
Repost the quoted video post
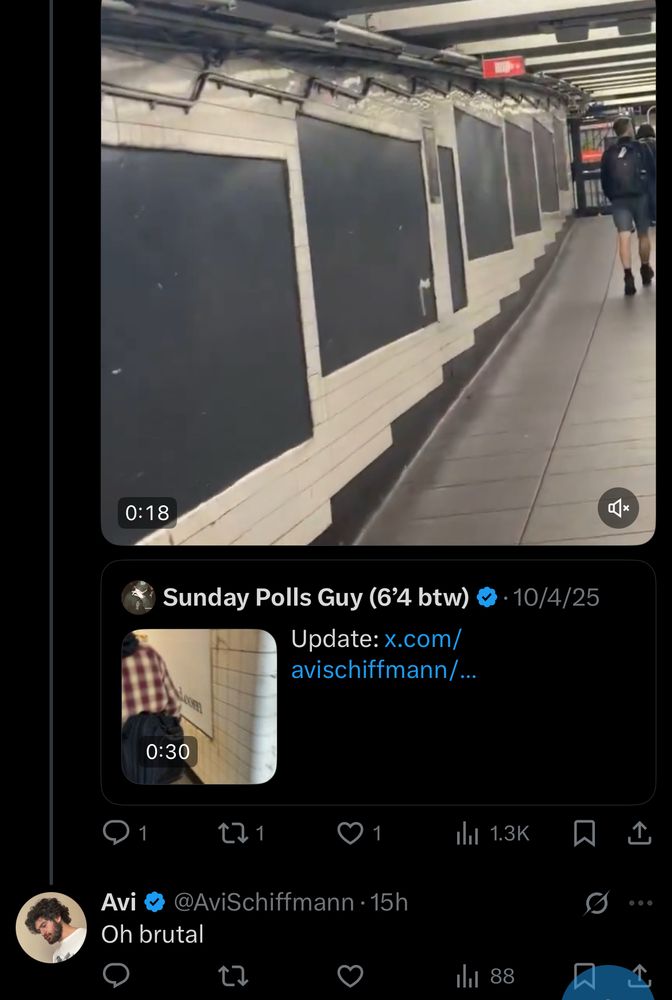[x=233, y=832]
